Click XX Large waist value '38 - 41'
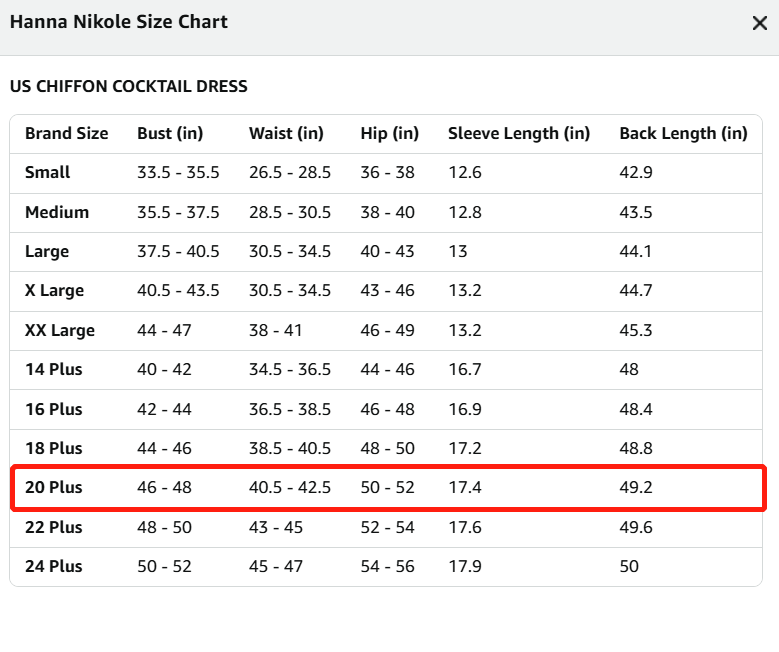The image size is (779, 652). click(275, 330)
